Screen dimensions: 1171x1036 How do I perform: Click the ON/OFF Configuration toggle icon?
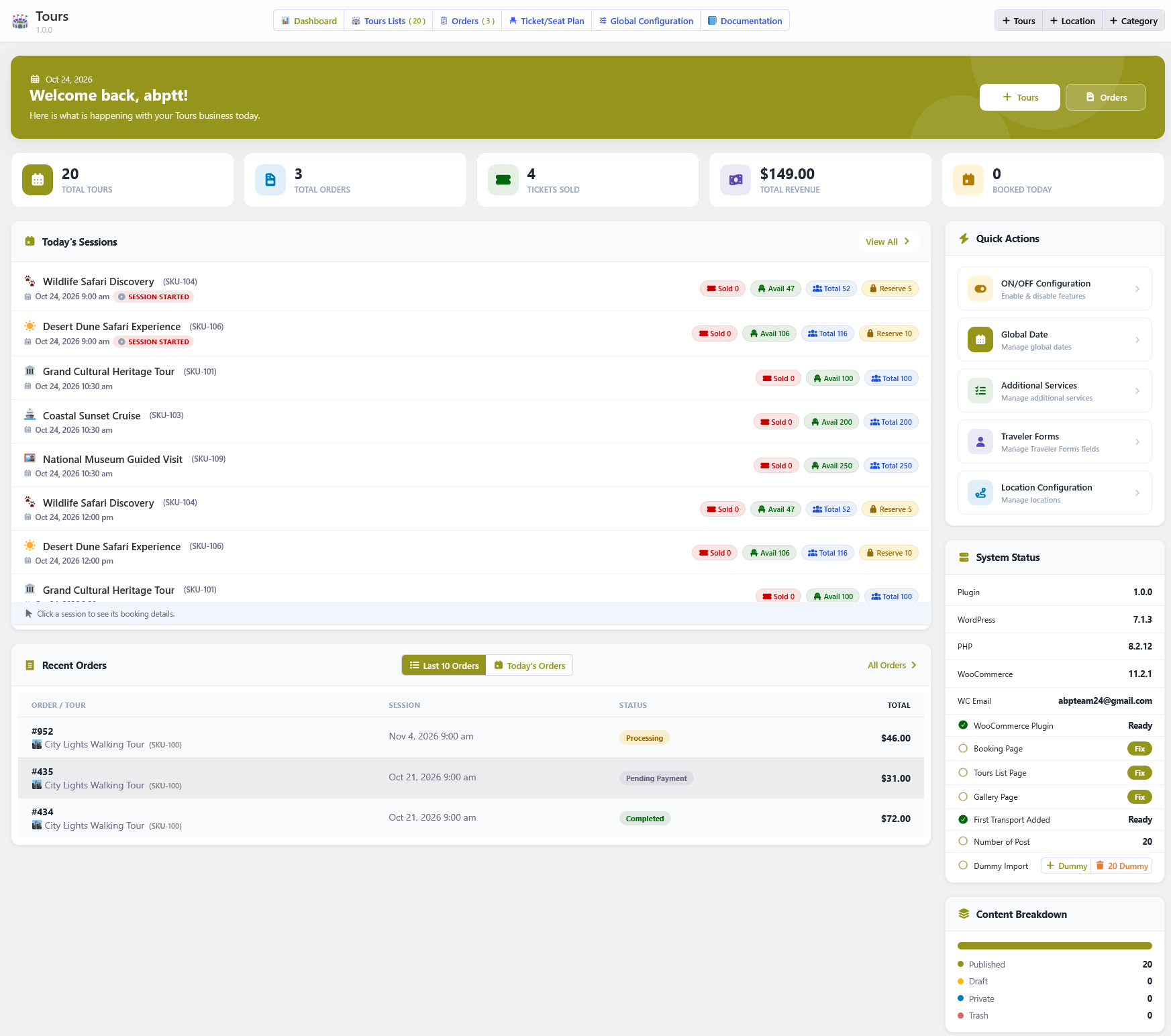(x=980, y=289)
